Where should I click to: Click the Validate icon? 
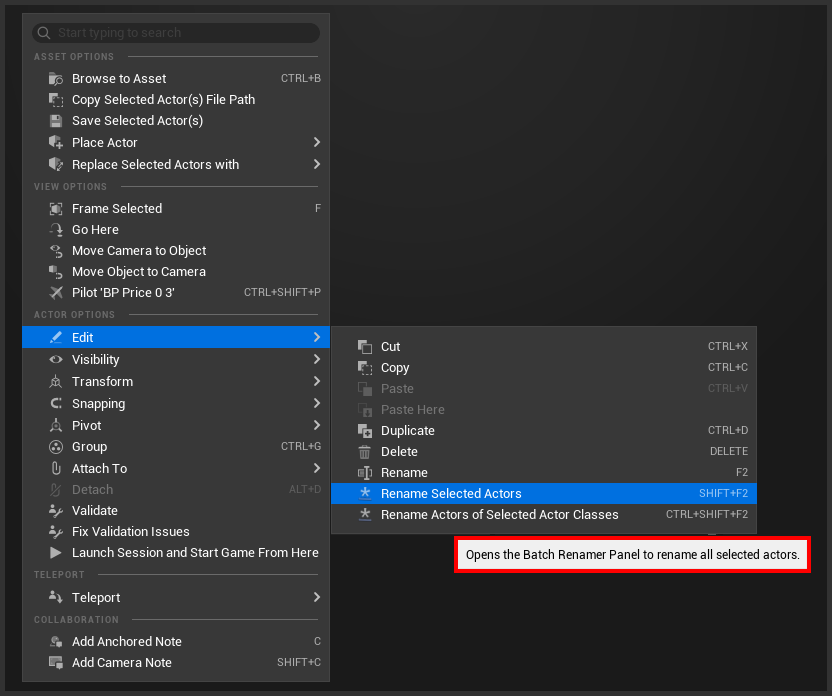point(56,511)
